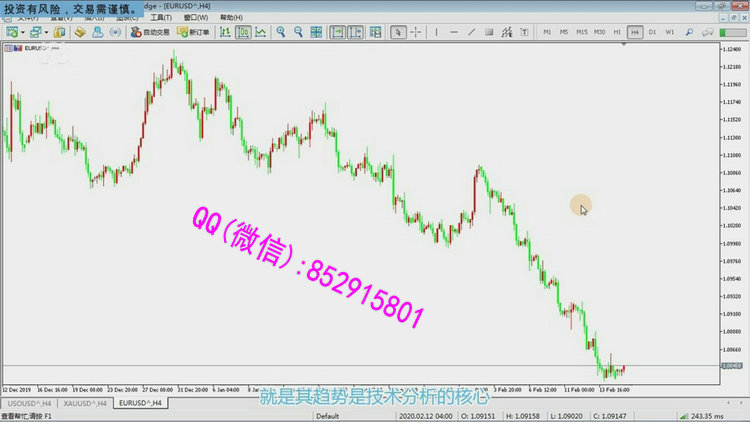
Task: Select the Crosshair tool
Action: tap(417, 32)
